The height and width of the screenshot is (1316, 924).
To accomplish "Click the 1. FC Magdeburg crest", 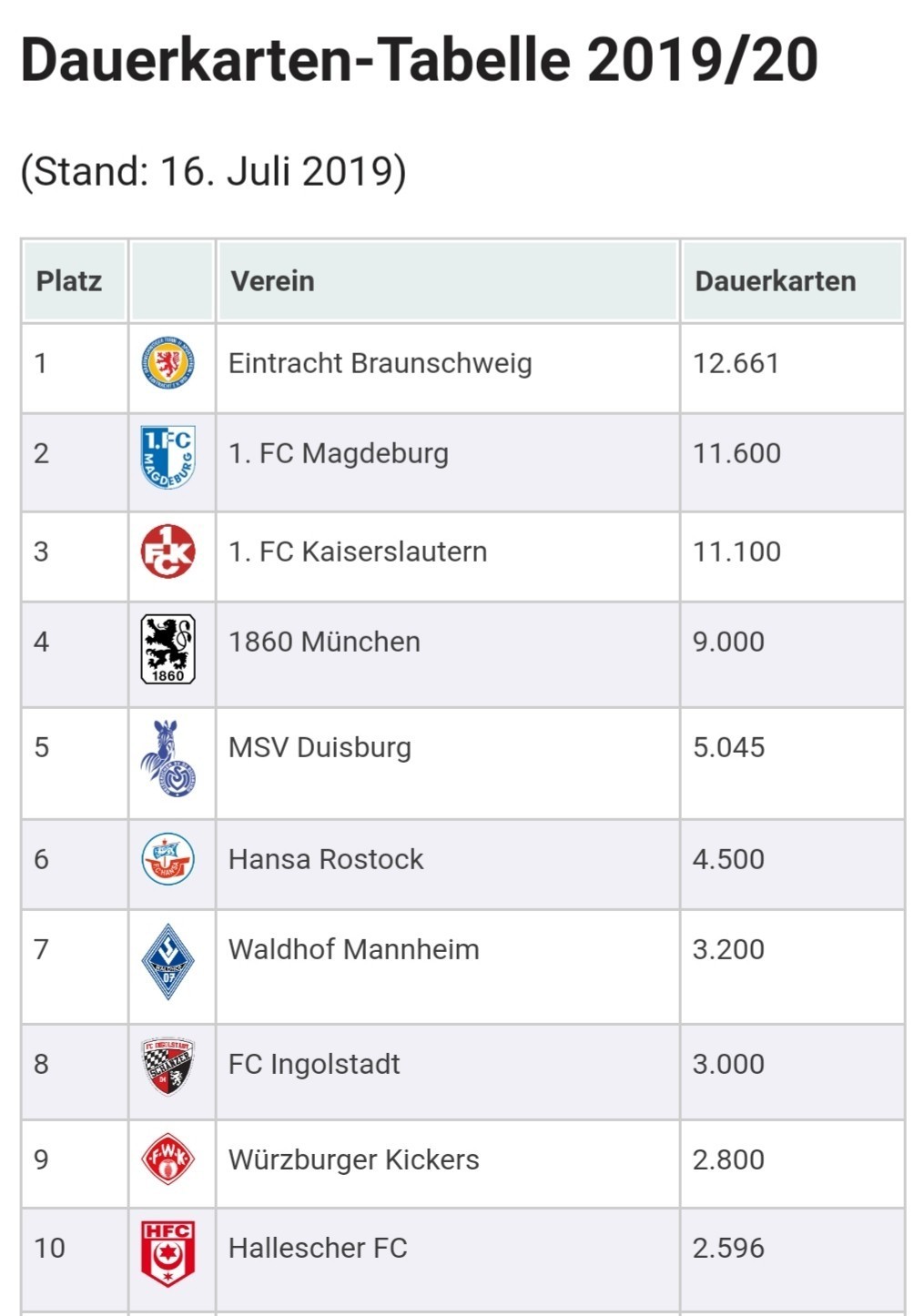I will tap(168, 456).
